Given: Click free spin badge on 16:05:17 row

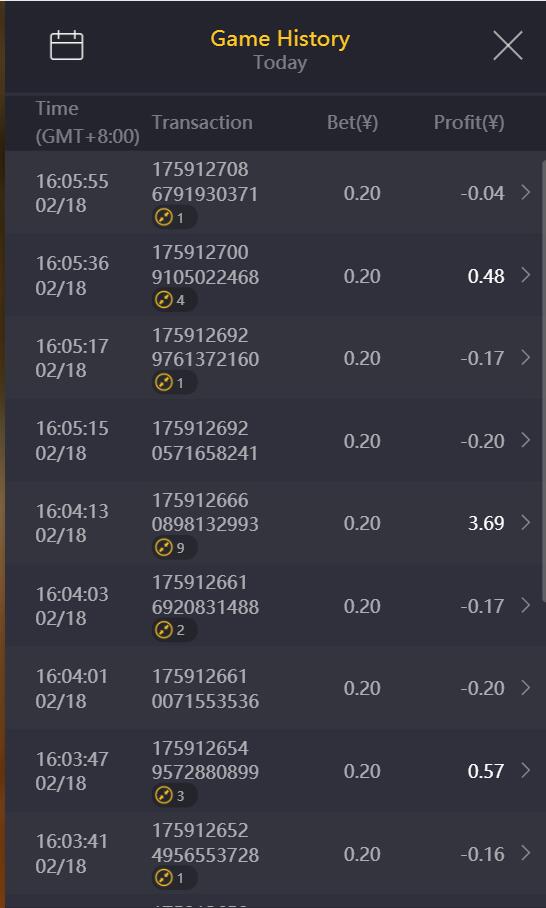Looking at the screenshot, I should 174,383.
